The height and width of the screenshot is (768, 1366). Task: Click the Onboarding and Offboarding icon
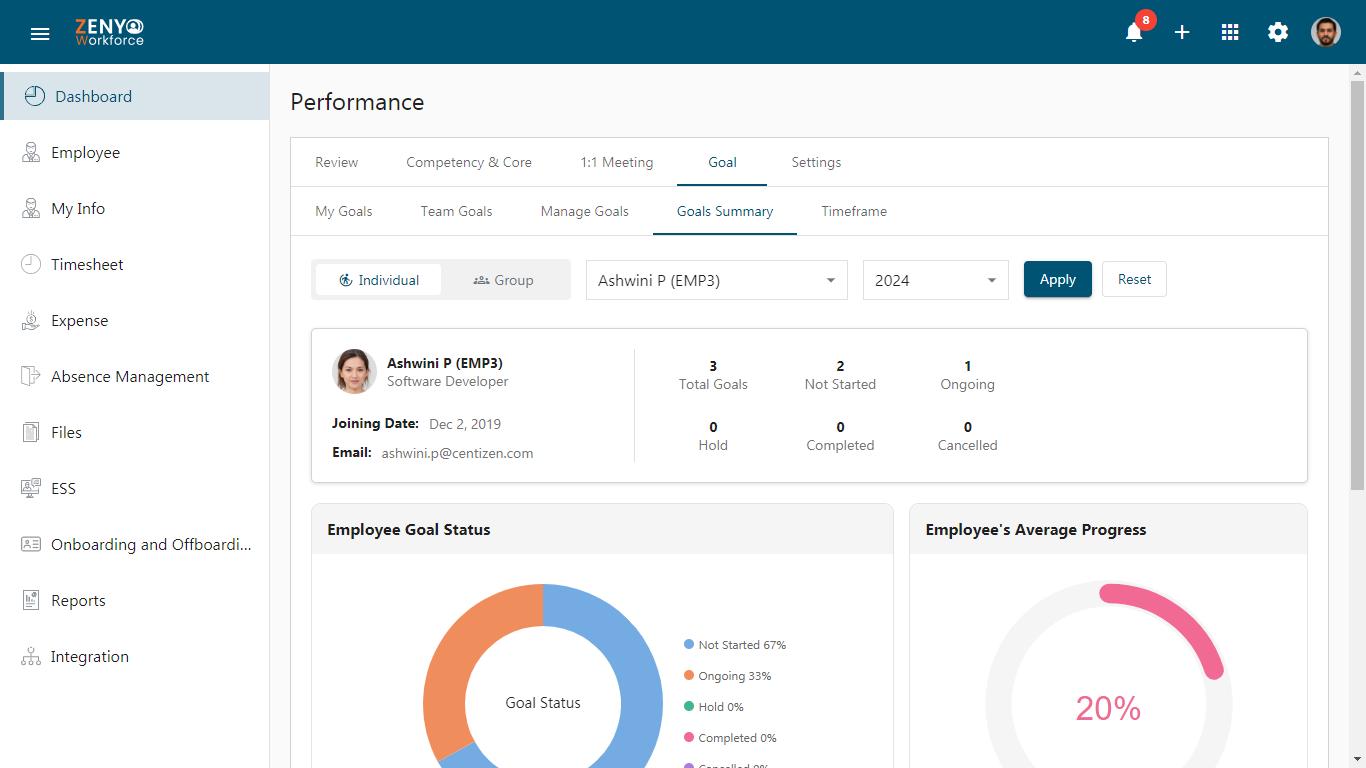point(31,544)
